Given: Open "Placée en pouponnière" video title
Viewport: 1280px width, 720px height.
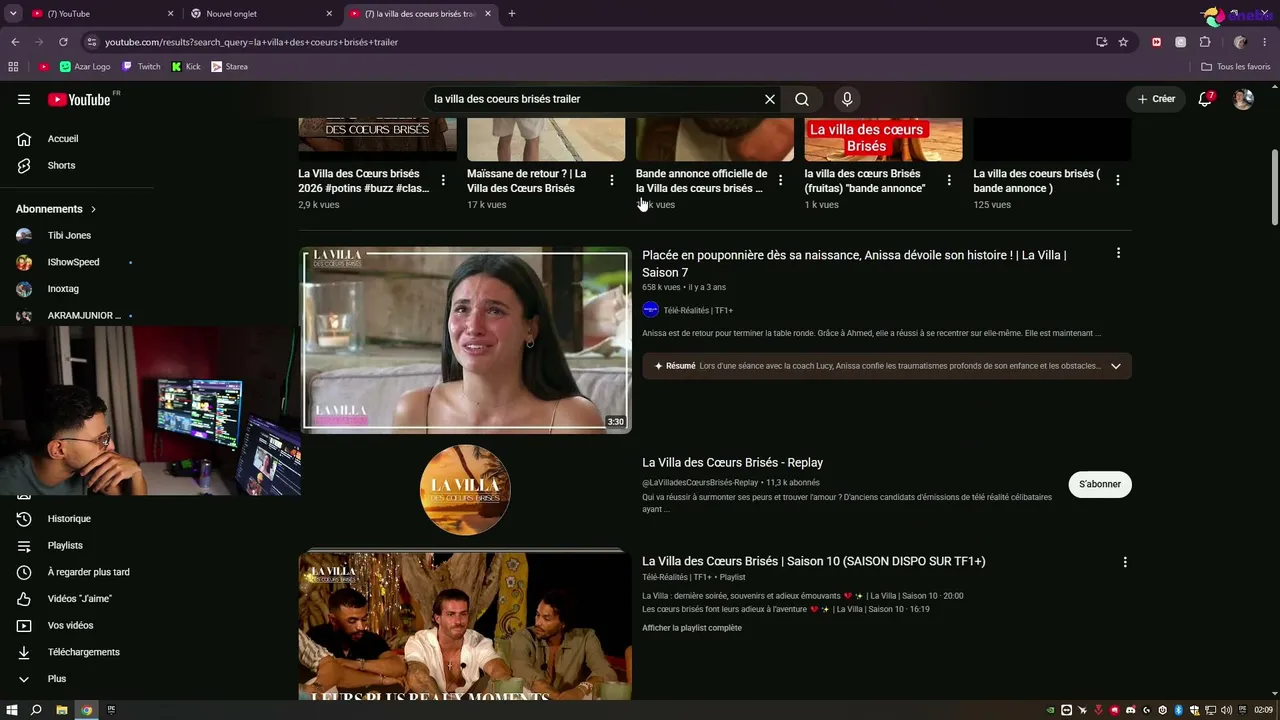Looking at the screenshot, I should tap(854, 264).
